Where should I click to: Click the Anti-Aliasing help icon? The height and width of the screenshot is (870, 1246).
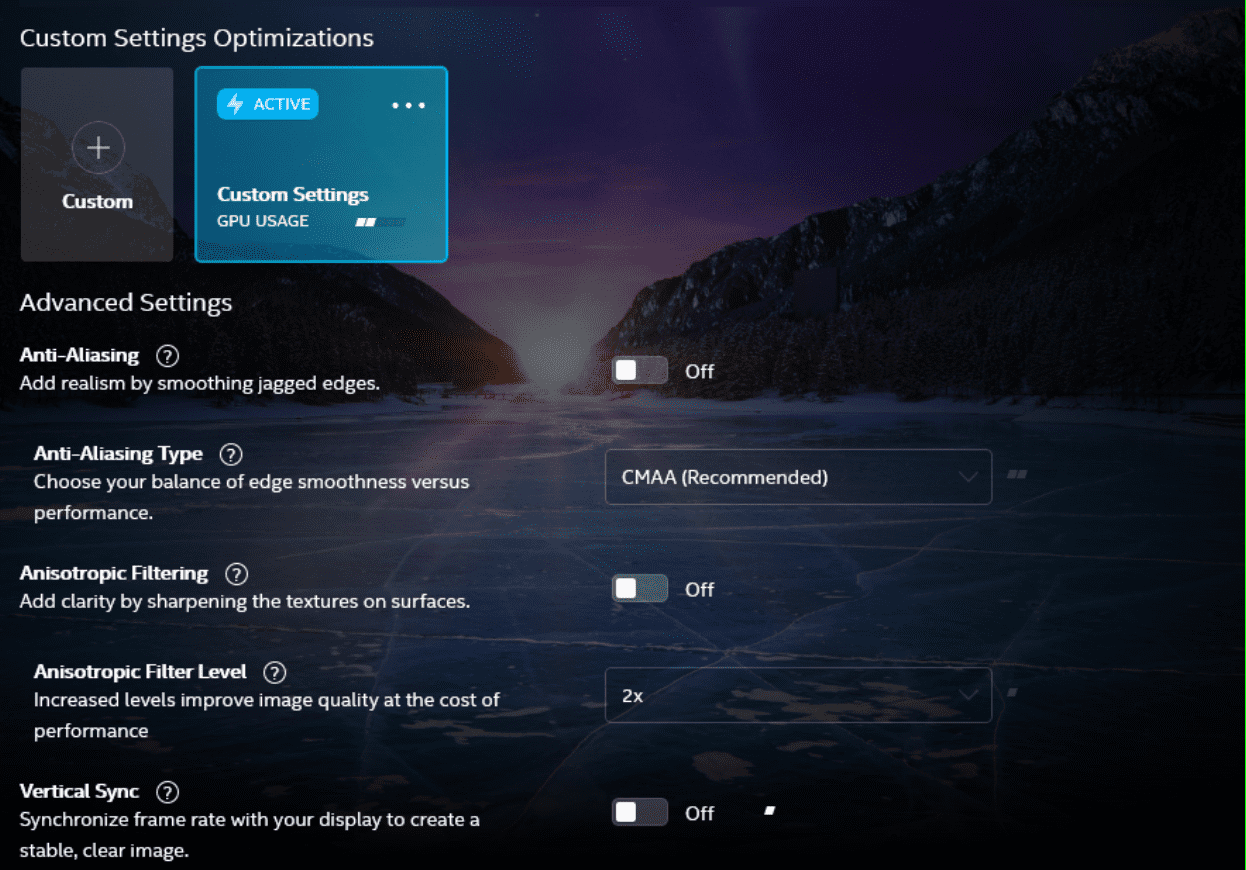coord(167,356)
